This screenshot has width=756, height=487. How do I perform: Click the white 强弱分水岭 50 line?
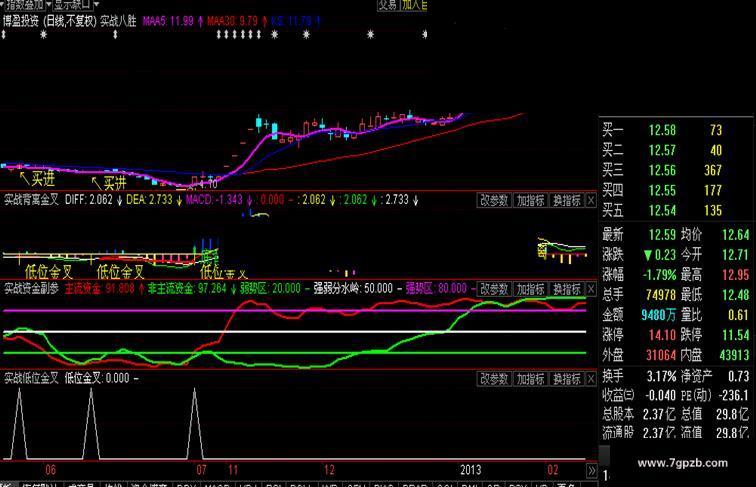click(x=294, y=332)
